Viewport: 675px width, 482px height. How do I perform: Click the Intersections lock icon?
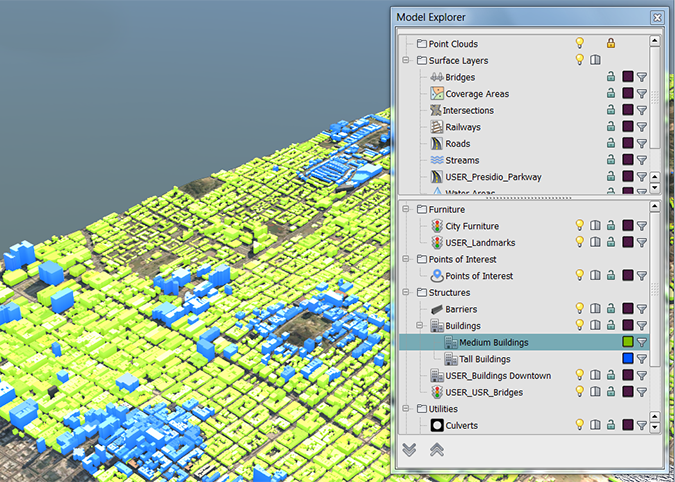click(611, 110)
